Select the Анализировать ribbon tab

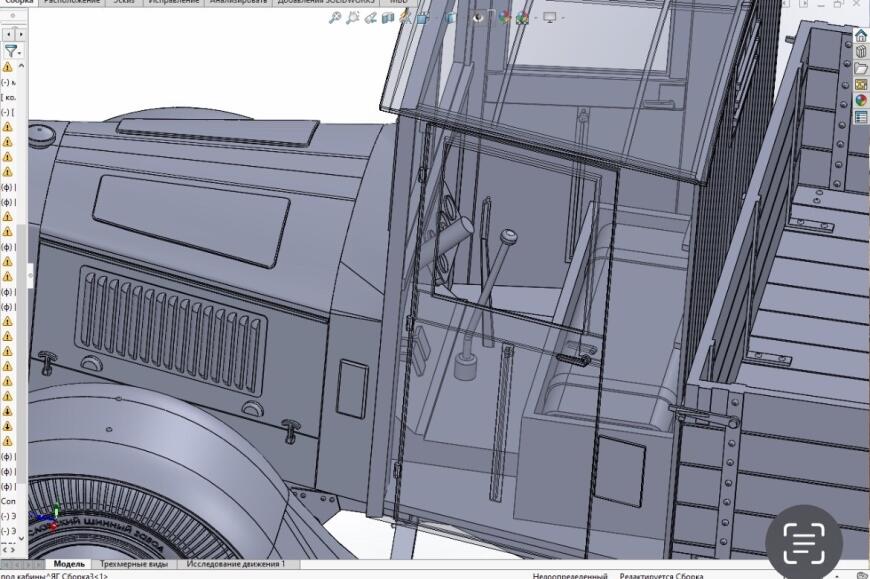[238, 2]
